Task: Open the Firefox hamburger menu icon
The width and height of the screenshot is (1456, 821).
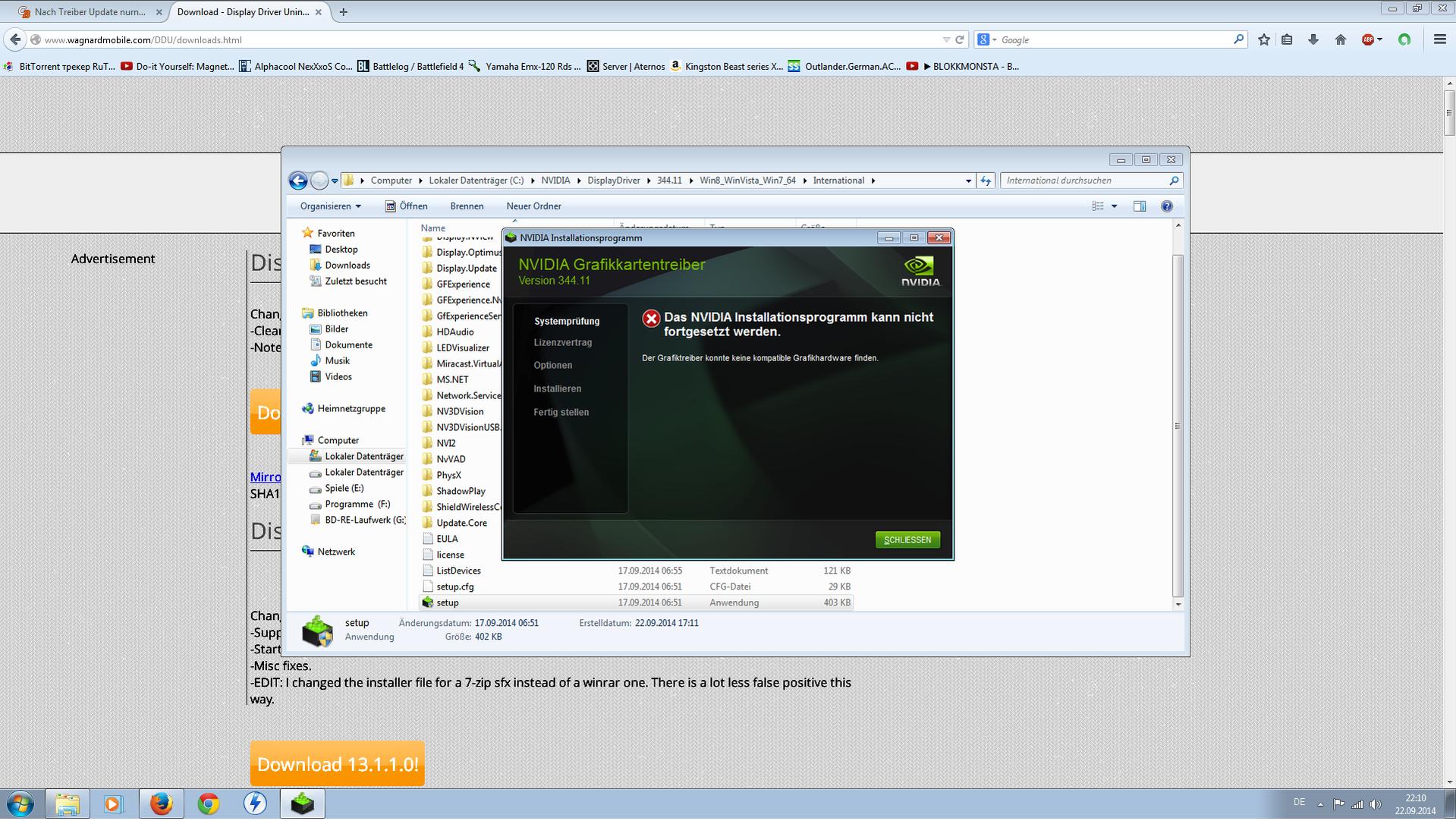Action: tap(1439, 39)
